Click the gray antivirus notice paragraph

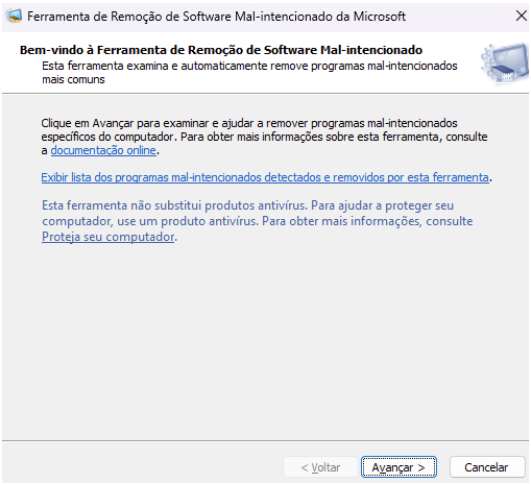click(x=257, y=221)
